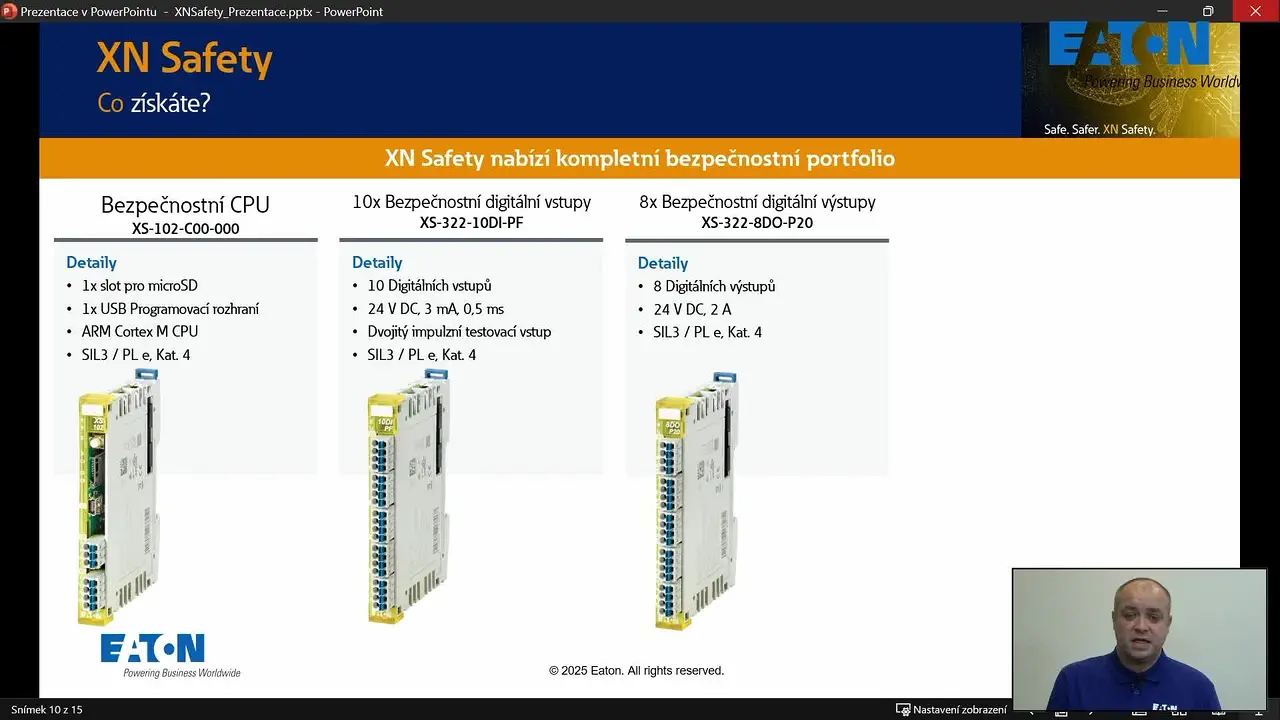Viewport: 1280px width, 720px height.
Task: Click the display settings monitor icon
Action: pyautogui.click(x=902, y=709)
